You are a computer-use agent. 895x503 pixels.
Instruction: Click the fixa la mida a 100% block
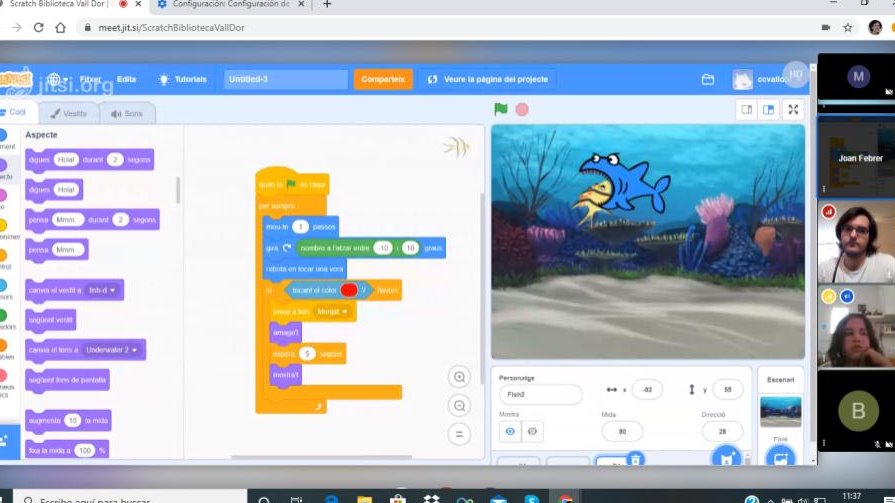[67, 450]
